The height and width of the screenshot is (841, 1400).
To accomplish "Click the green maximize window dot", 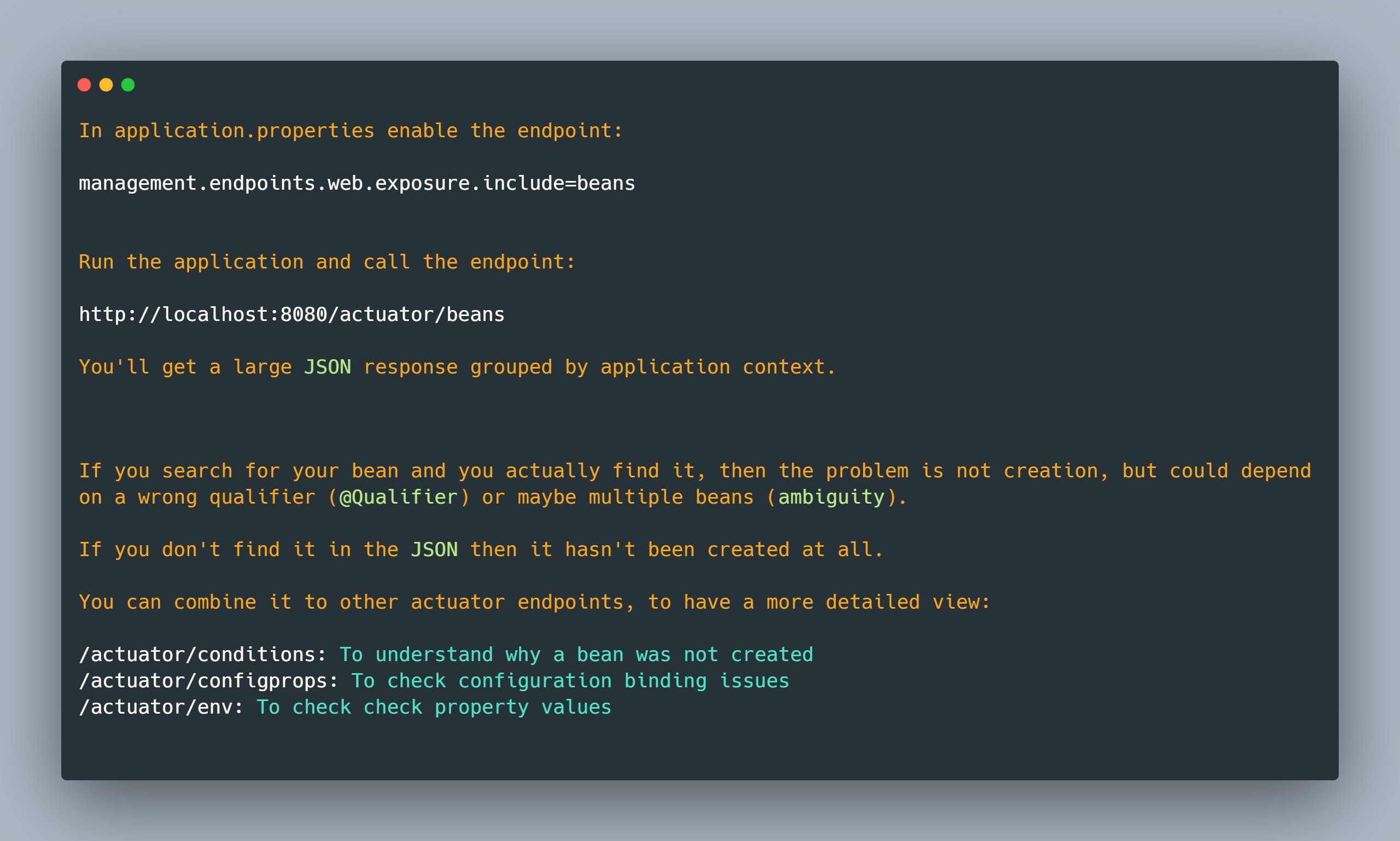I will pos(128,85).
